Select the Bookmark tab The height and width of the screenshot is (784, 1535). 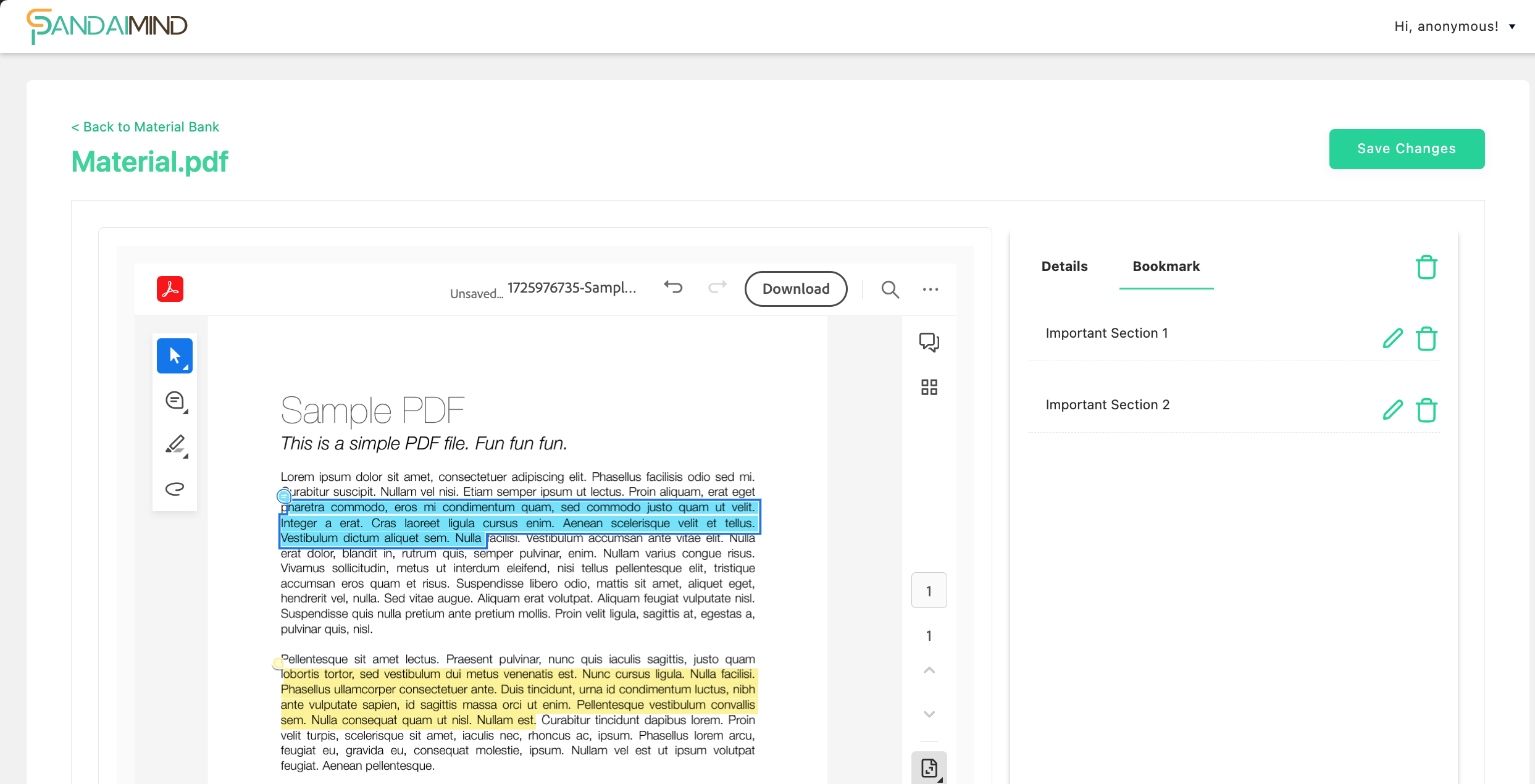pyautogui.click(x=1166, y=266)
